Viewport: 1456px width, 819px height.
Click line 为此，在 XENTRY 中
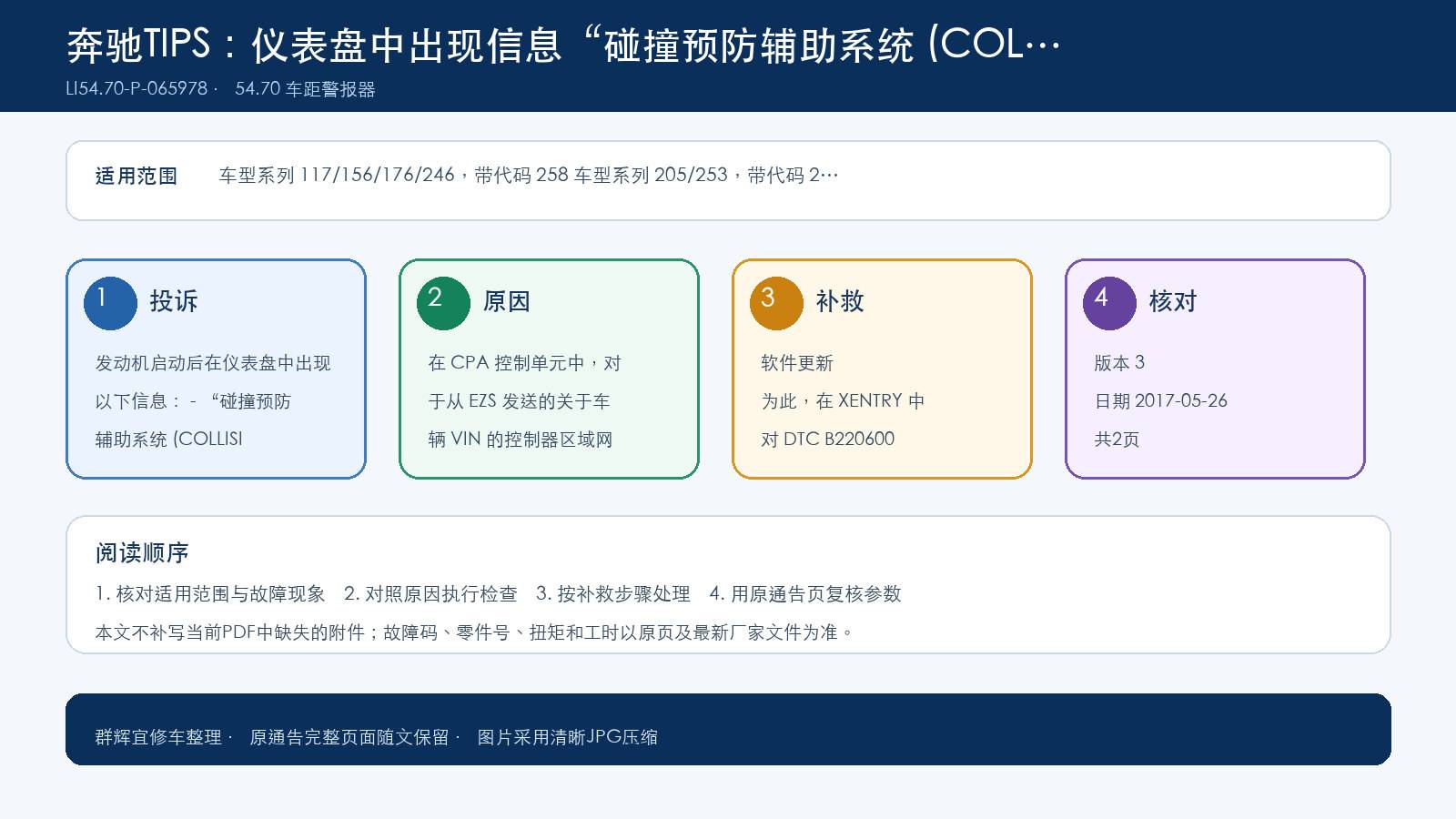coord(844,401)
